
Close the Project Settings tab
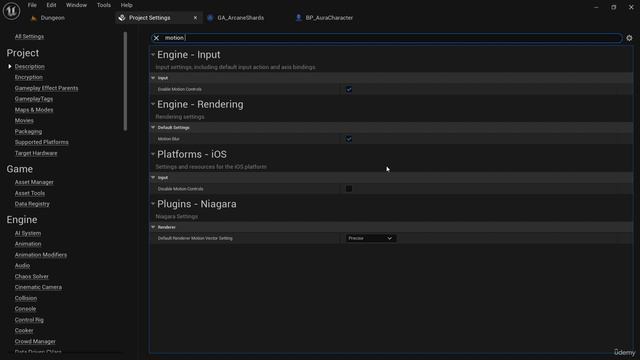pyautogui.click(x=196, y=18)
